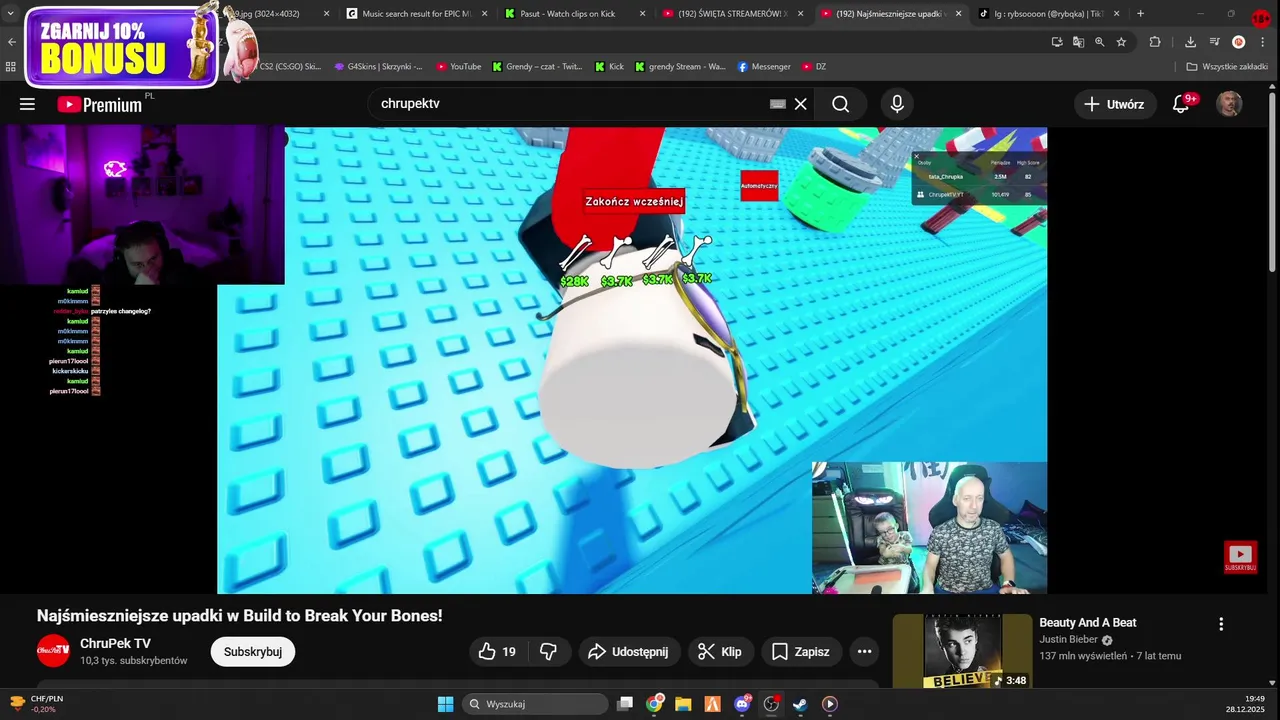Image resolution: width=1280 pixels, height=720 pixels.
Task: Subscribe with the Subskrybuj button
Action: 253,652
